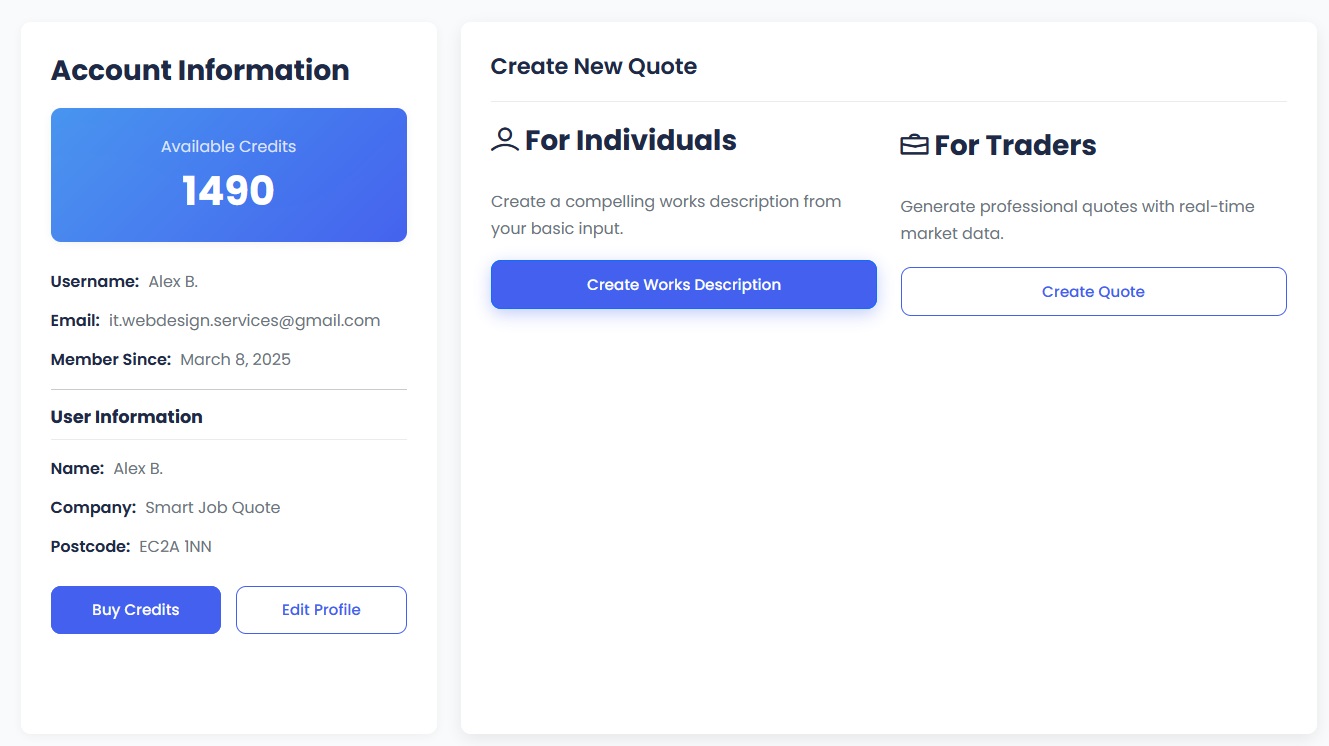This screenshot has height=746, width=1329.
Task: Click the briefcase icon beside For Traders
Action: click(x=914, y=145)
